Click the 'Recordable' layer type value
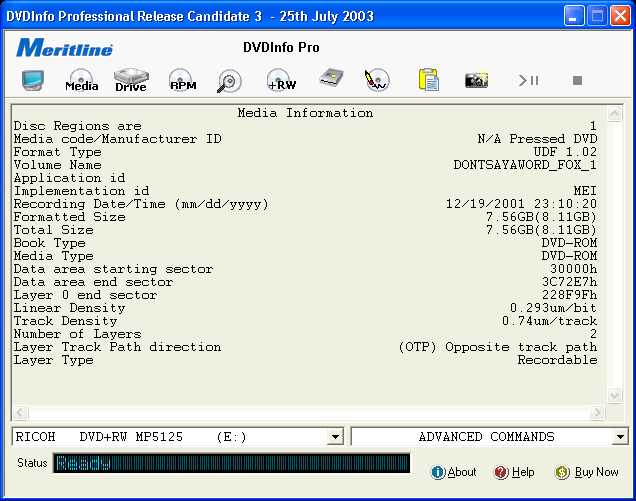Viewport: 636px width, 501px height. click(x=557, y=360)
